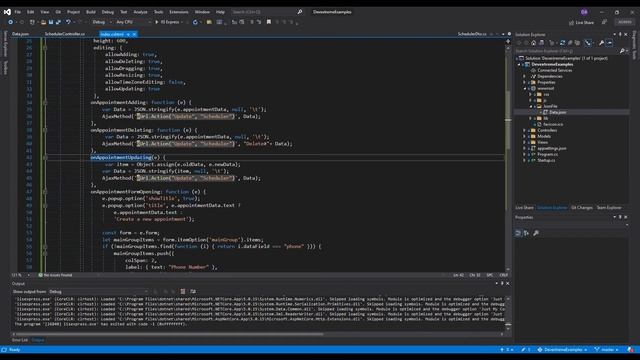Click the Navigate Backward toolbar icon
This screenshot has height=360, width=640.
pos(11,22)
